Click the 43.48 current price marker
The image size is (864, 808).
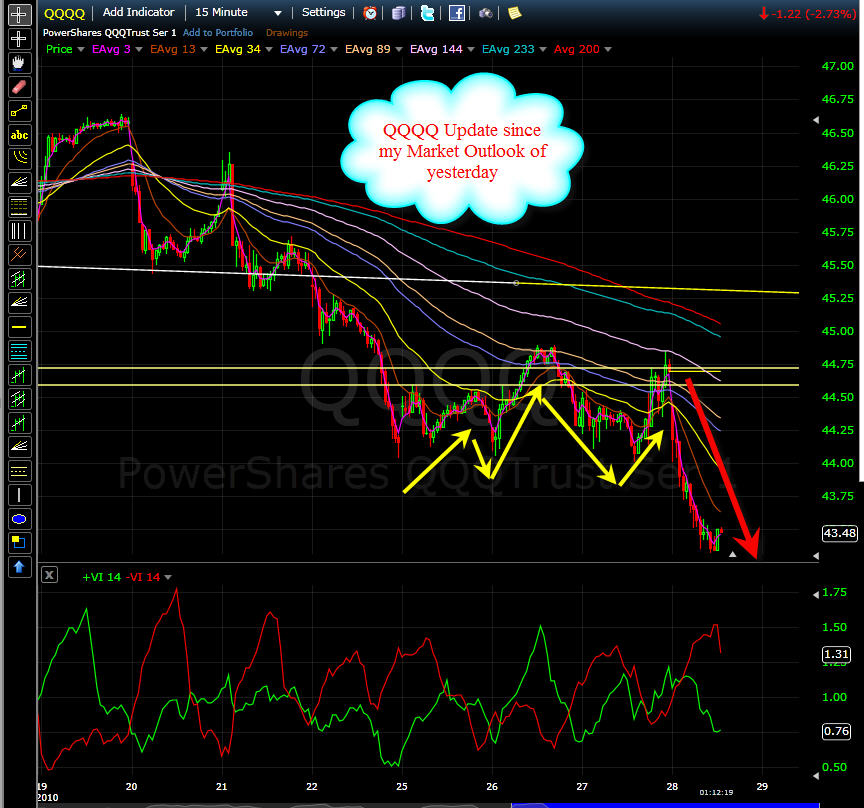(839, 533)
